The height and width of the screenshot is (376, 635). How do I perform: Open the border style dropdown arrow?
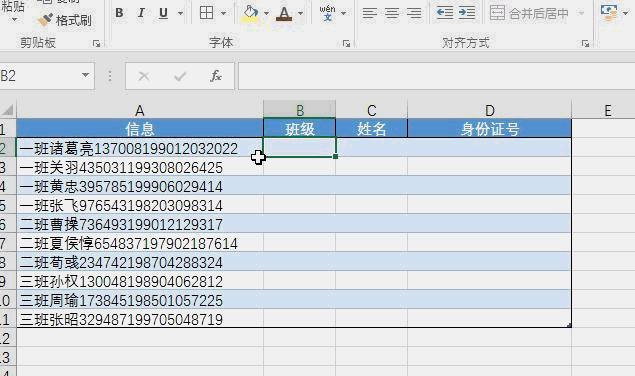point(223,13)
